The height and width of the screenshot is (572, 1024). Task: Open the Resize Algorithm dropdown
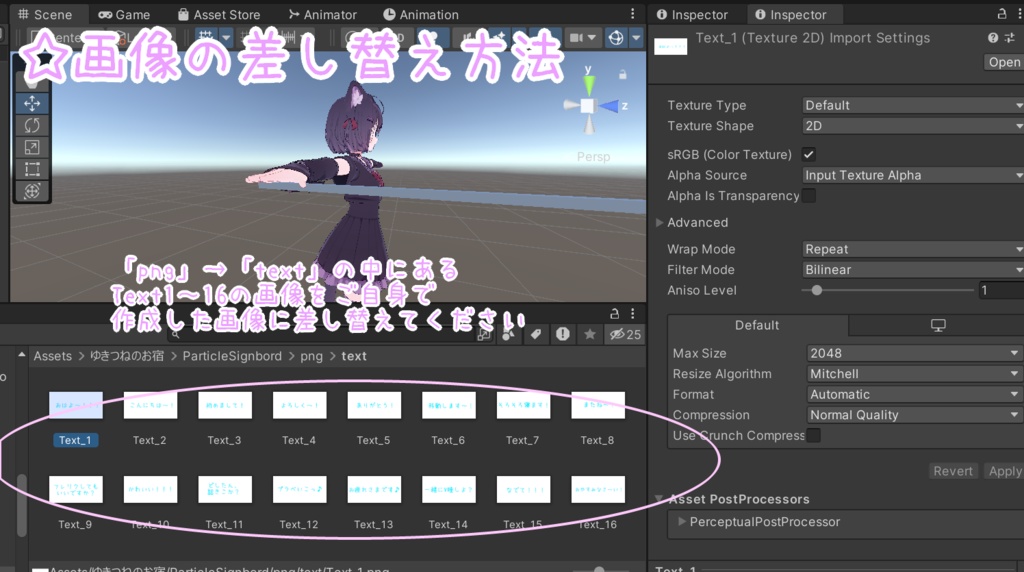914,374
